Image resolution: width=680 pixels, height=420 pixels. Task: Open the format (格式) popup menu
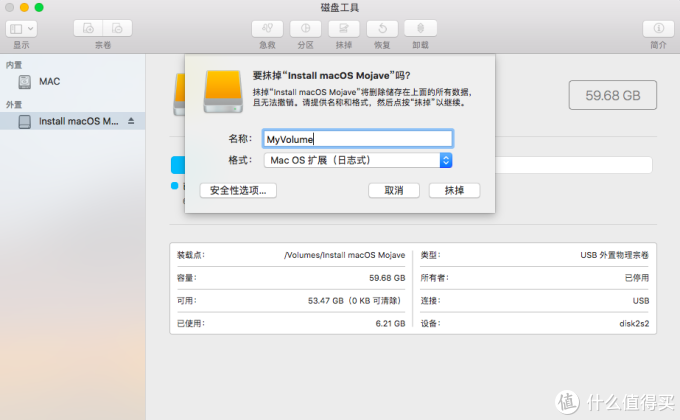358,161
